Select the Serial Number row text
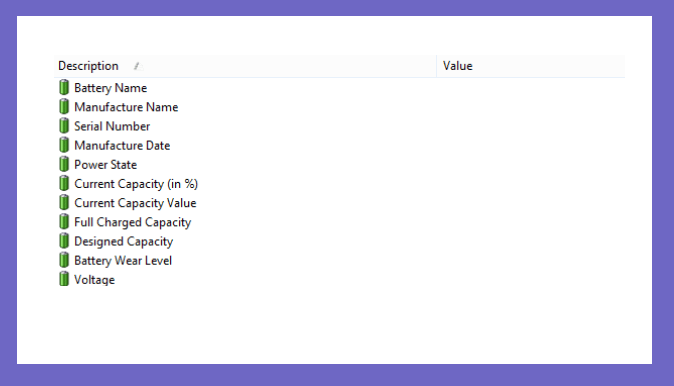Viewport: 674px width, 386px height. (x=112, y=126)
